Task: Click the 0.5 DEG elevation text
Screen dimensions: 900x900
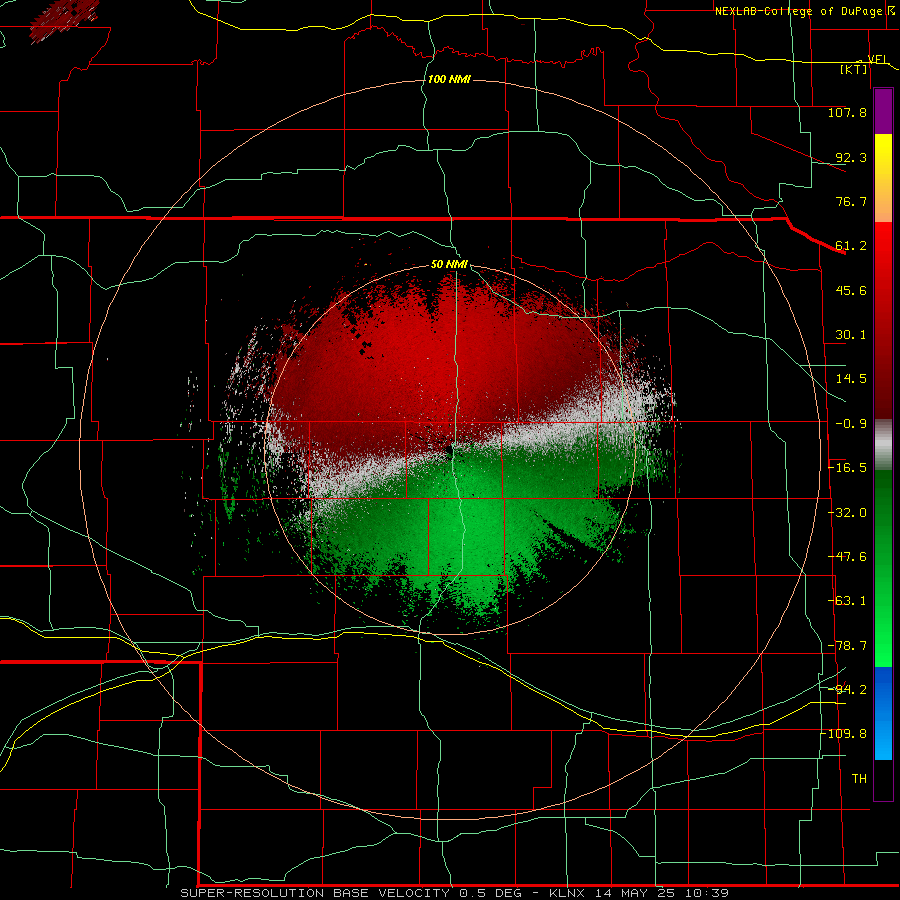Action: click(491, 893)
